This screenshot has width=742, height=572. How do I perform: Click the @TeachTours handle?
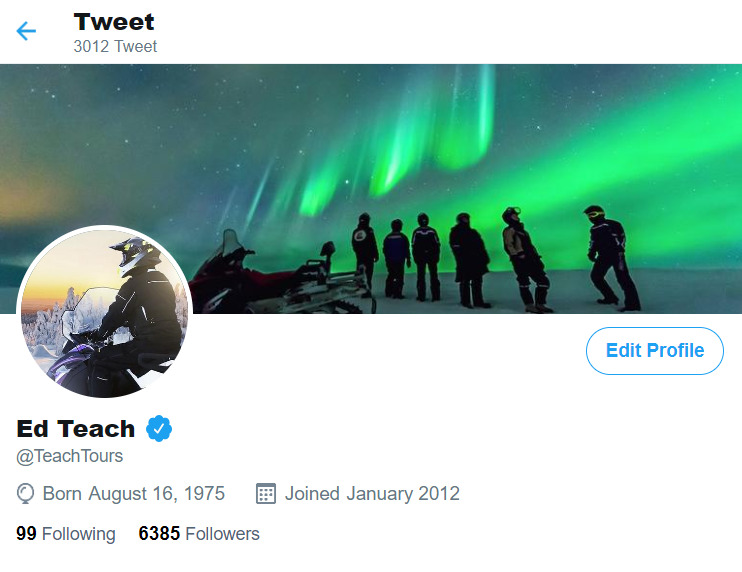pyautogui.click(x=70, y=456)
